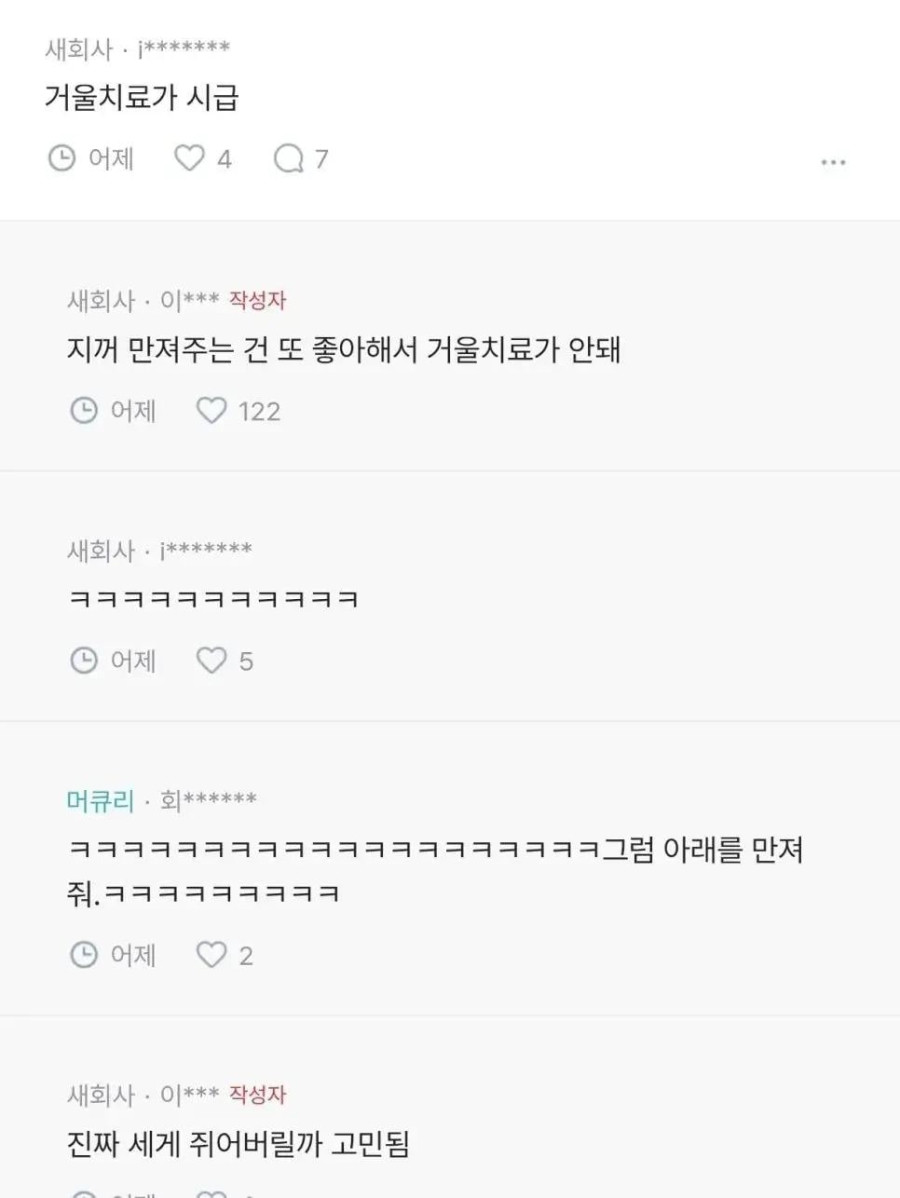Click the clock icon beside the 122-like comment

pos(84,410)
